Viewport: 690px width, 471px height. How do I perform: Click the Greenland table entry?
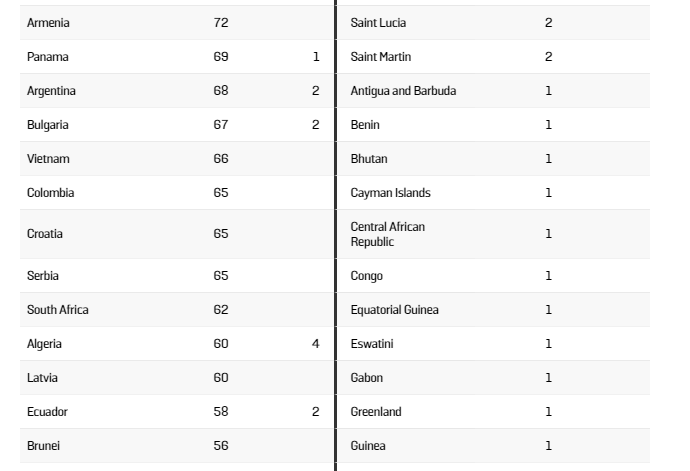(376, 412)
